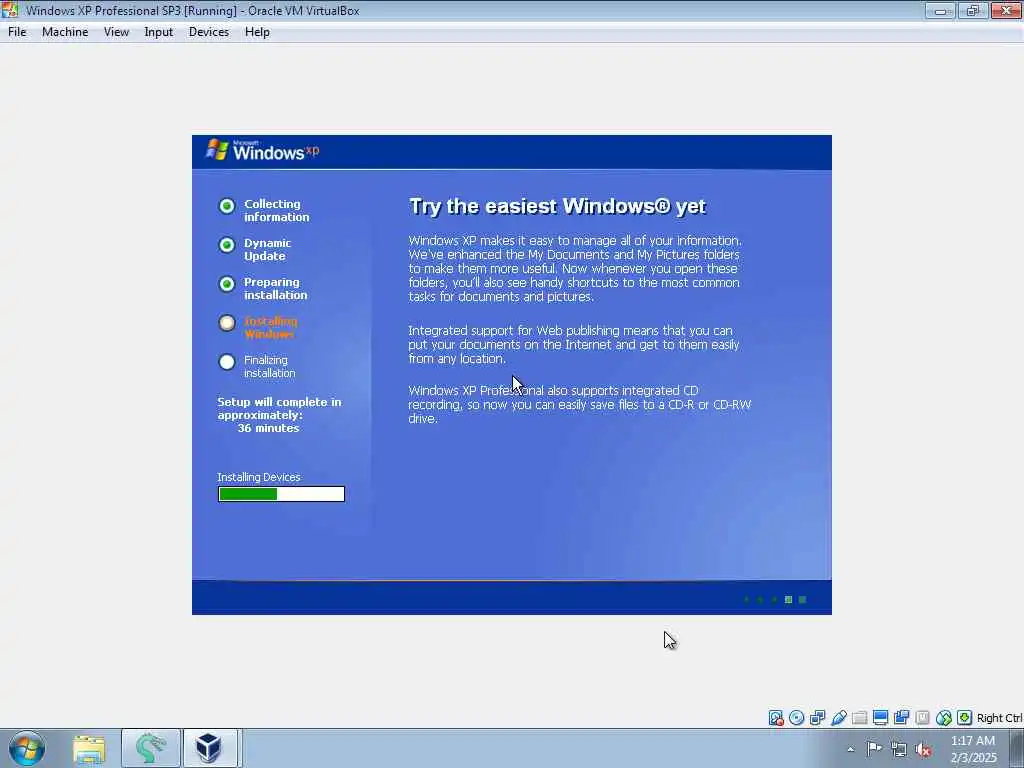This screenshot has width=1024, height=768.
Task: Toggle mouse integration indicator
Action: [x=944, y=718]
